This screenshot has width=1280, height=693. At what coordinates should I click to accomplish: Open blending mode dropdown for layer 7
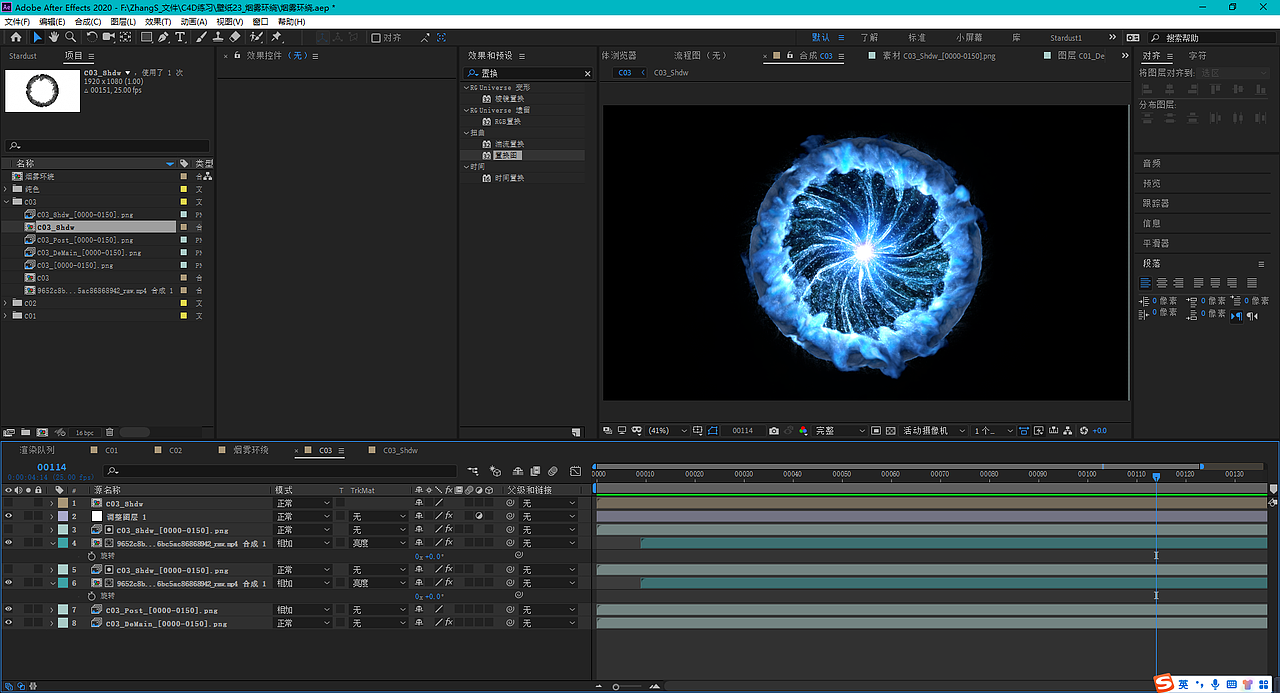pos(303,609)
